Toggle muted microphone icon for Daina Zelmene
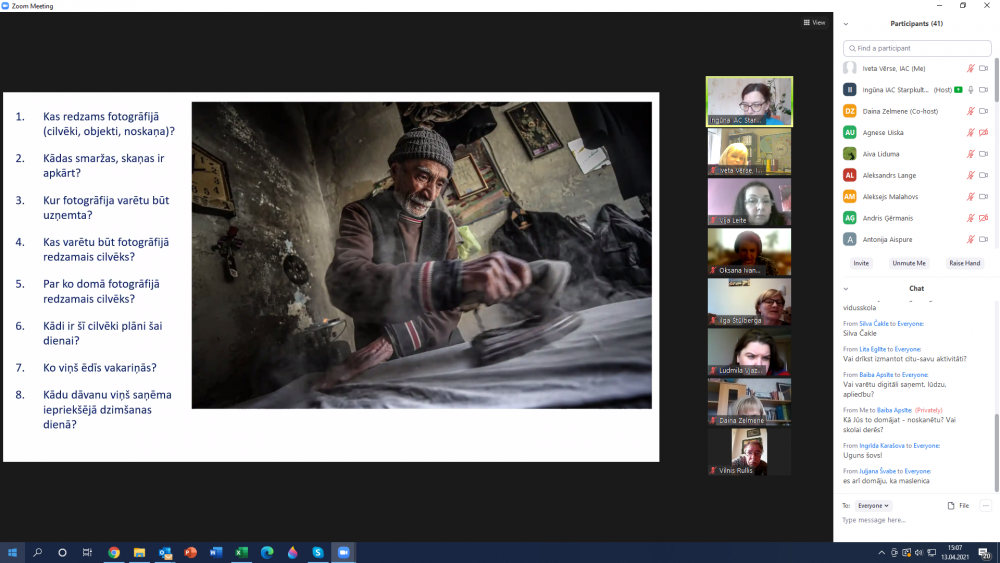Screen dimensions: 1000x563 pos(970,111)
